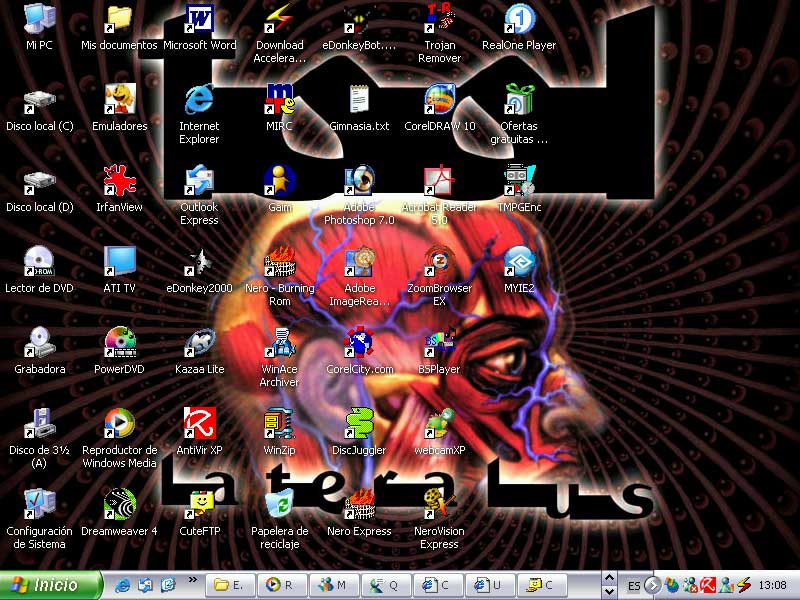This screenshot has height=600, width=800.
Task: Launch ZoomBrowser EX shortcut
Action: click(439, 262)
